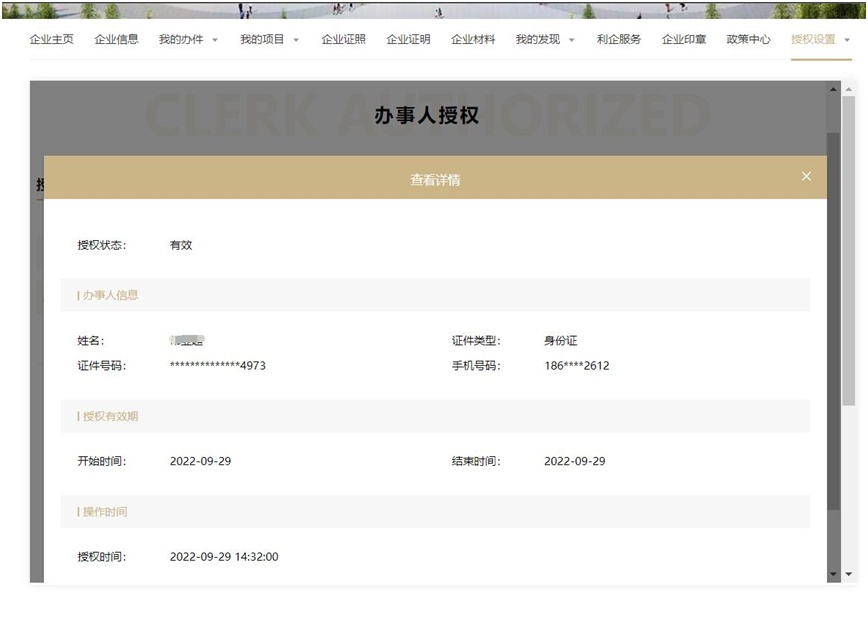
Task: Expand the 我的办件 dropdown arrow
Action: point(215,41)
